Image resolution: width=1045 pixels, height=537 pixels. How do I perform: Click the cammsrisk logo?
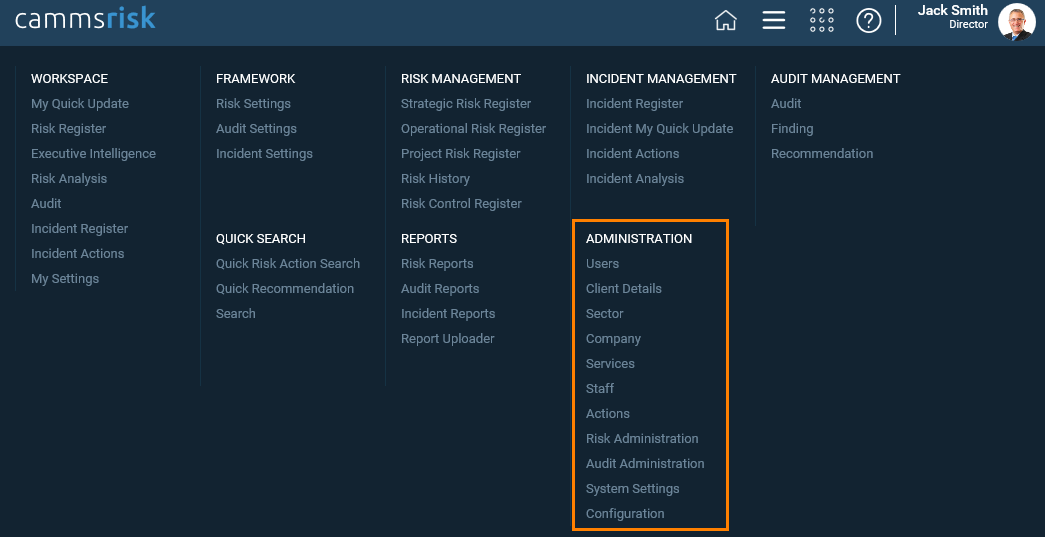click(85, 19)
